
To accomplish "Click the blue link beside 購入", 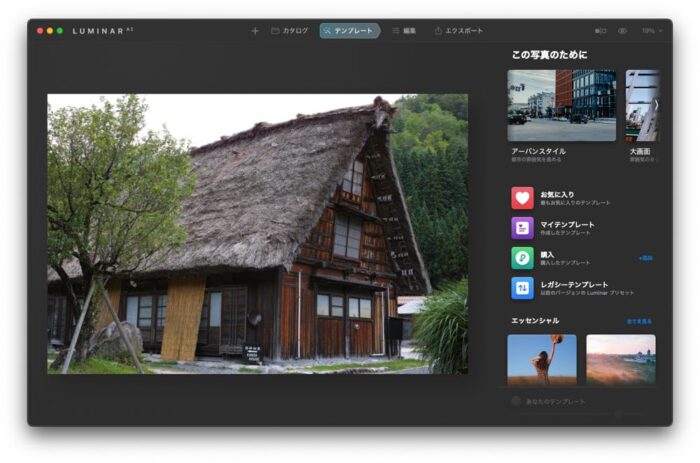I will [x=645, y=258].
